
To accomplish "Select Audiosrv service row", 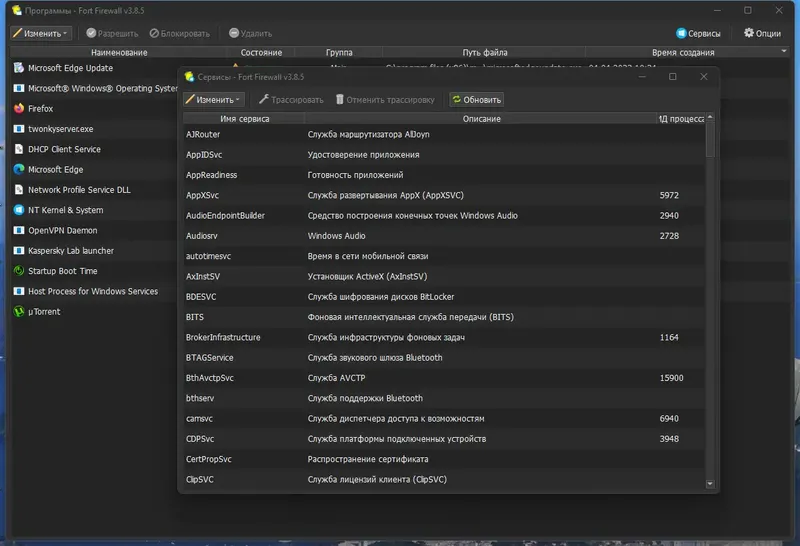I will pos(444,236).
